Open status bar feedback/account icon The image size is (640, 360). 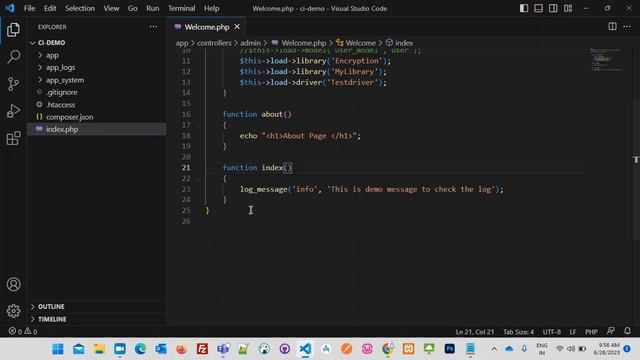(611, 331)
